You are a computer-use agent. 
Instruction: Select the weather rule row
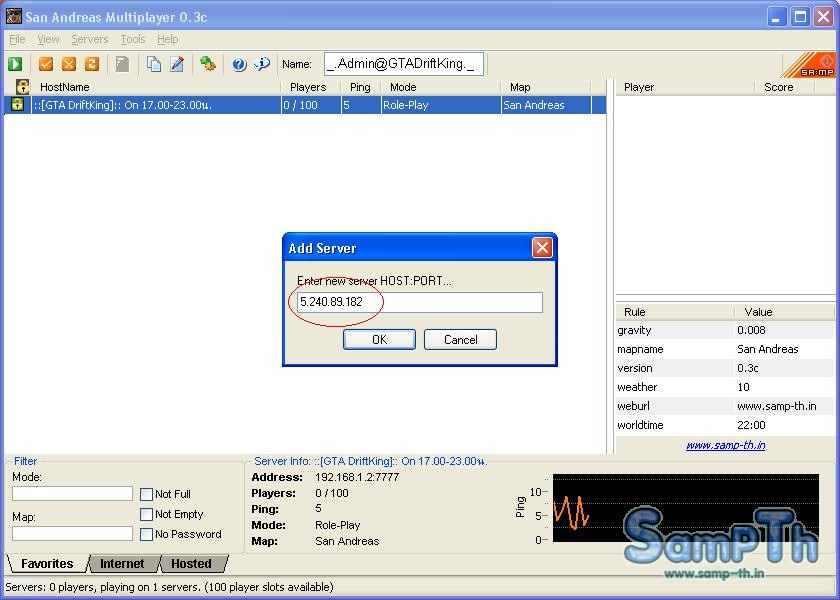click(725, 387)
